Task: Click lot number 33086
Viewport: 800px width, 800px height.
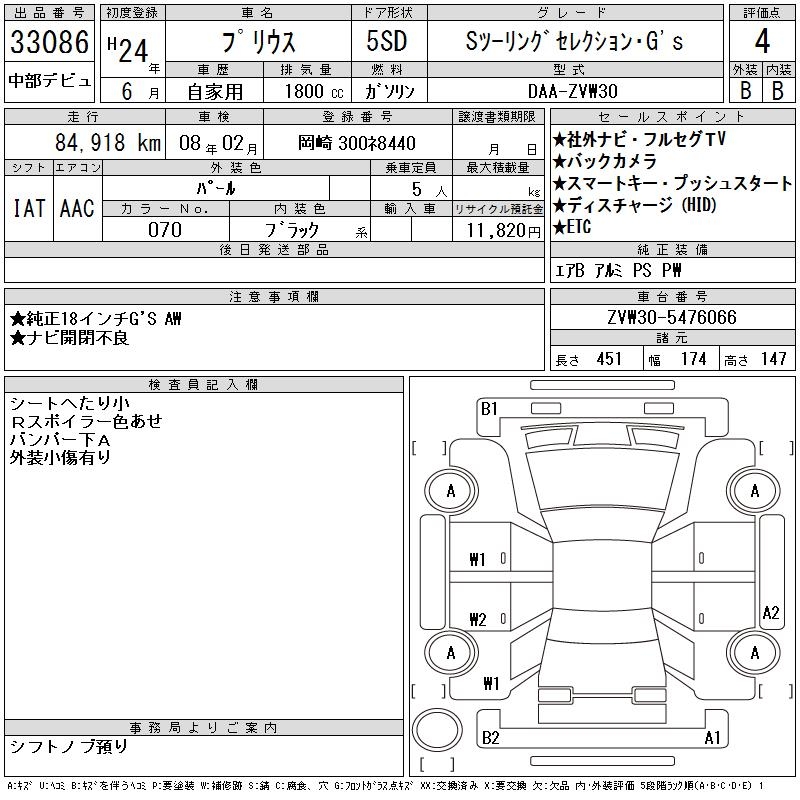Action: [x=49, y=41]
